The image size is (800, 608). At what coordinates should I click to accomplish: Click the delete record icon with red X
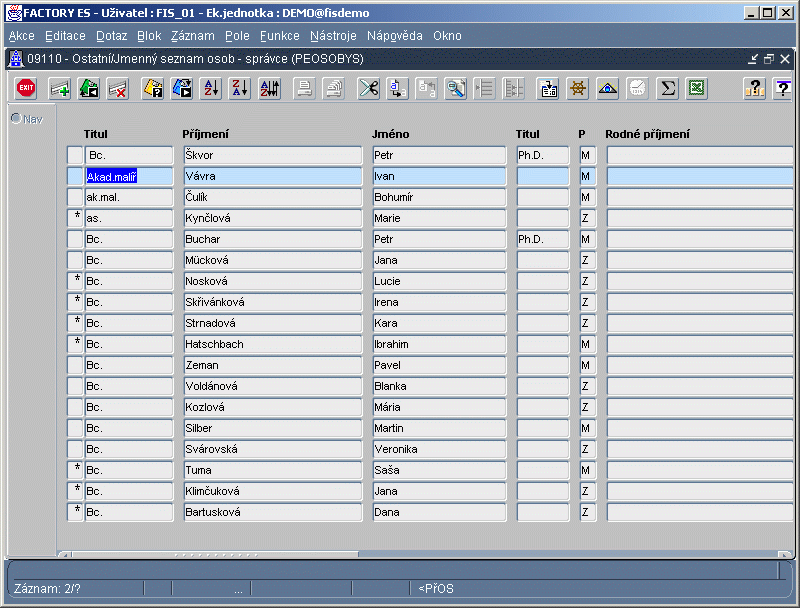(118, 88)
